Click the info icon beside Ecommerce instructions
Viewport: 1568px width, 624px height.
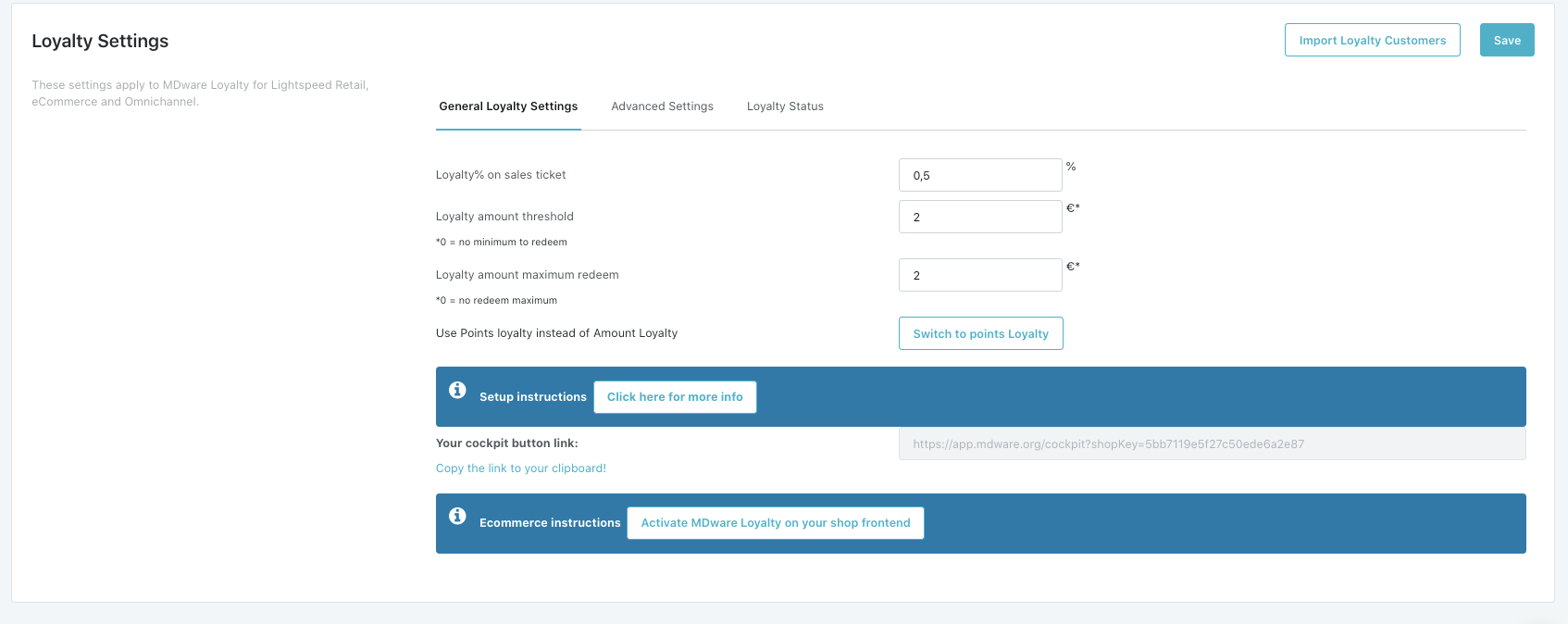(457, 516)
